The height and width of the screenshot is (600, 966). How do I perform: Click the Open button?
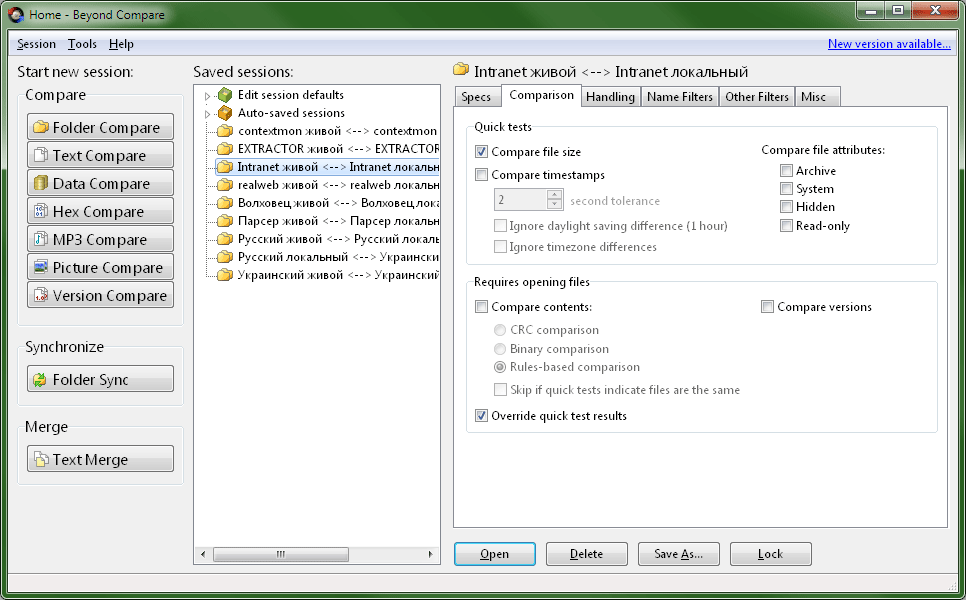[495, 554]
